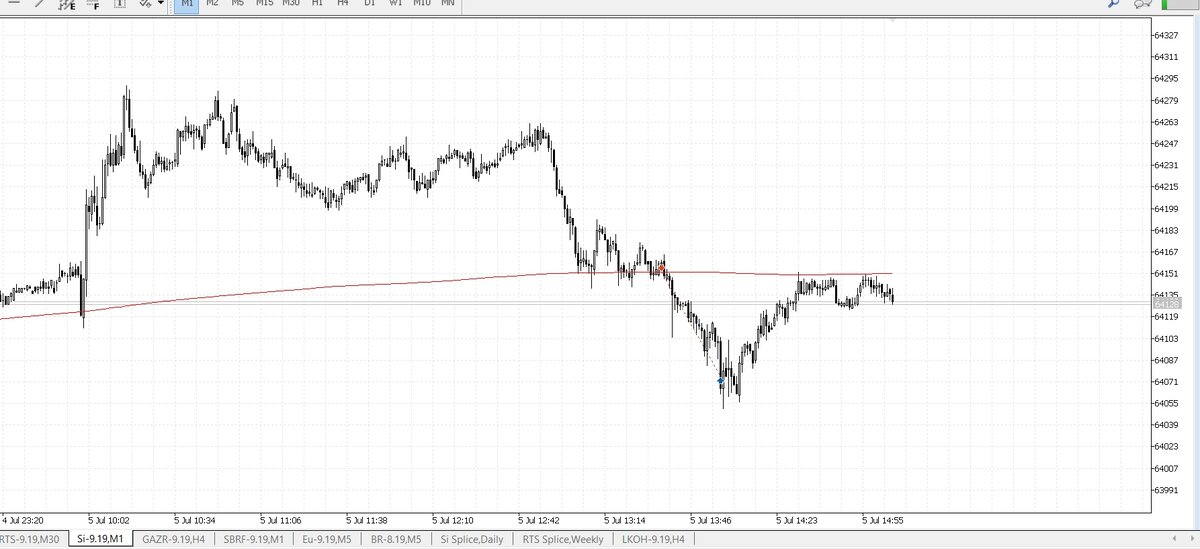Image resolution: width=1200 pixels, height=549 pixels.
Task: Click the '5 Jul 14:55' time label
Action: click(885, 521)
